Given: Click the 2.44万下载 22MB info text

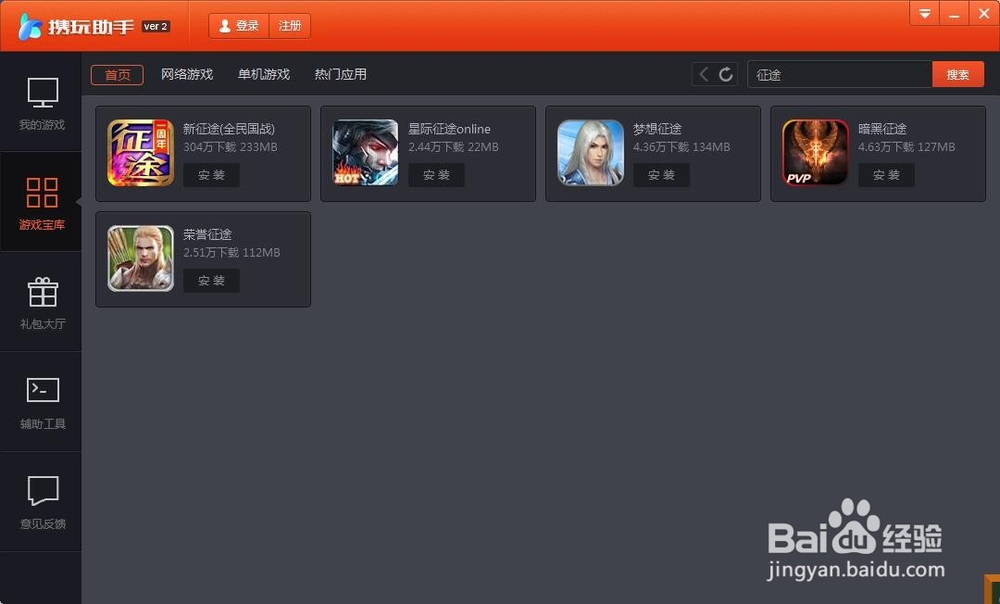Looking at the screenshot, I should click(x=453, y=147).
